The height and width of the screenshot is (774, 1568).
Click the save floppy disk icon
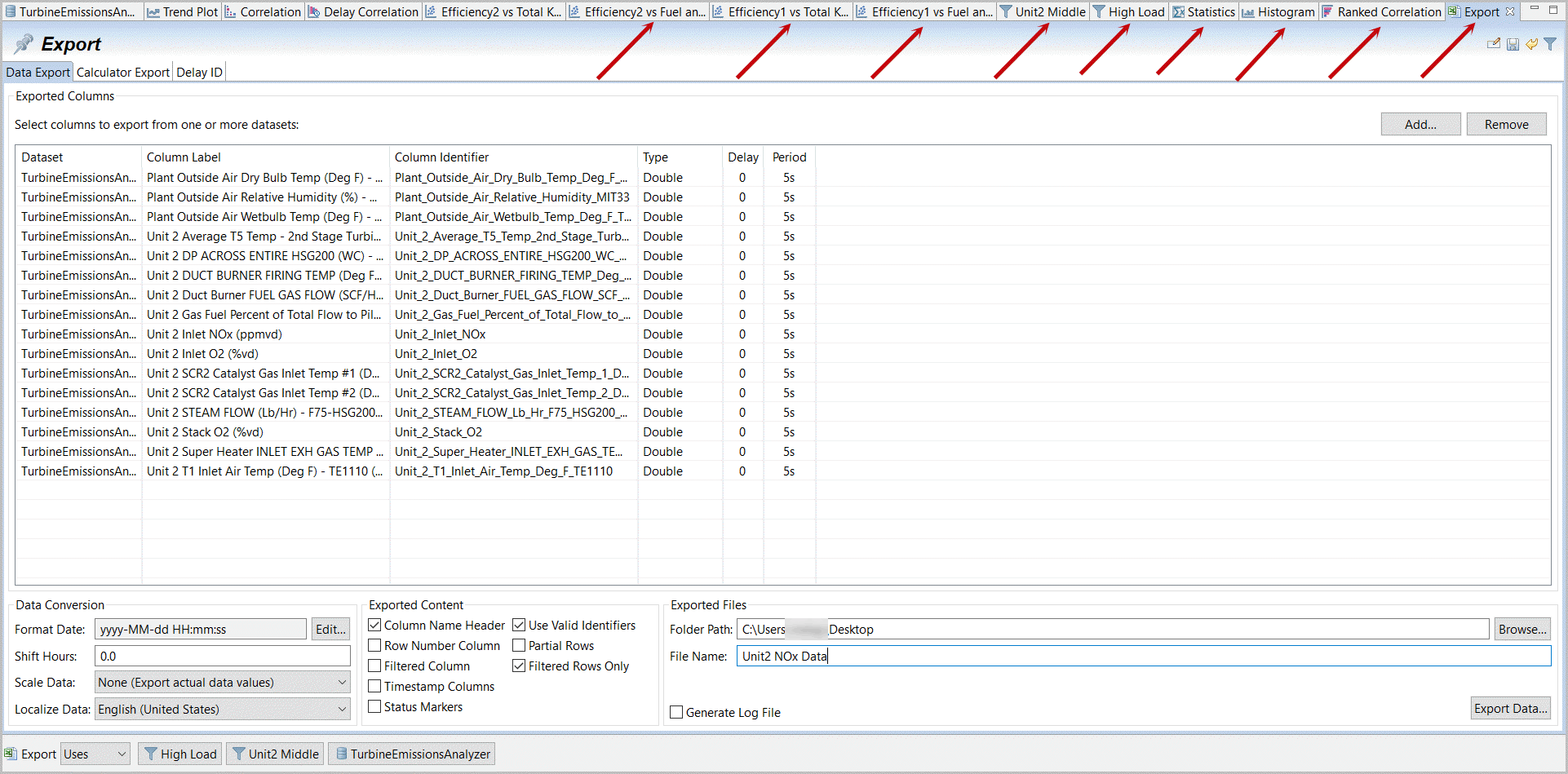(1513, 44)
